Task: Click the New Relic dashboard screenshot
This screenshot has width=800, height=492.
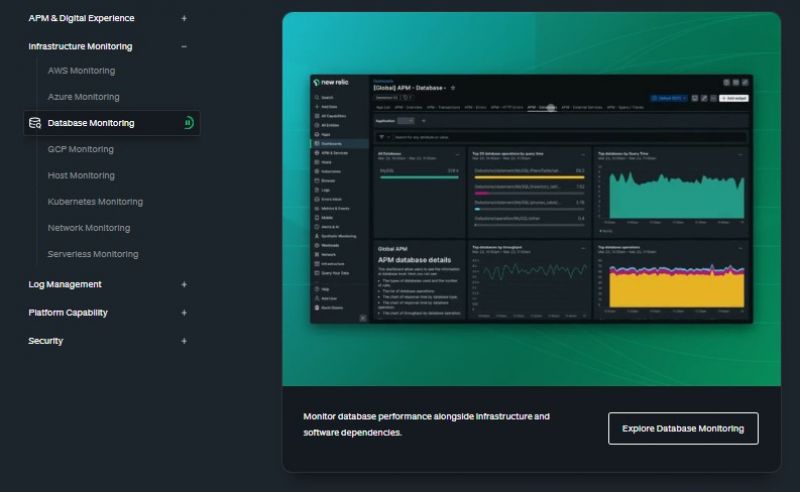Action: point(531,199)
